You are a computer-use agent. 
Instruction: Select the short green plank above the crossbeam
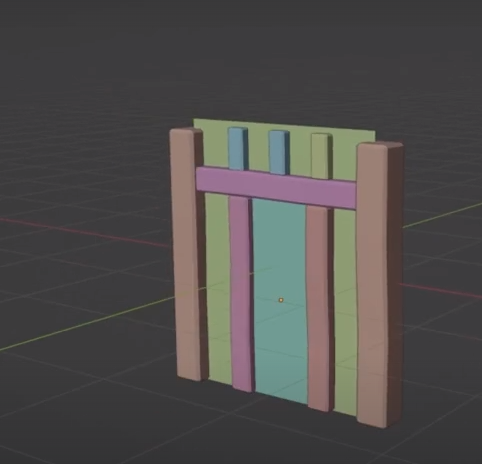(321, 156)
